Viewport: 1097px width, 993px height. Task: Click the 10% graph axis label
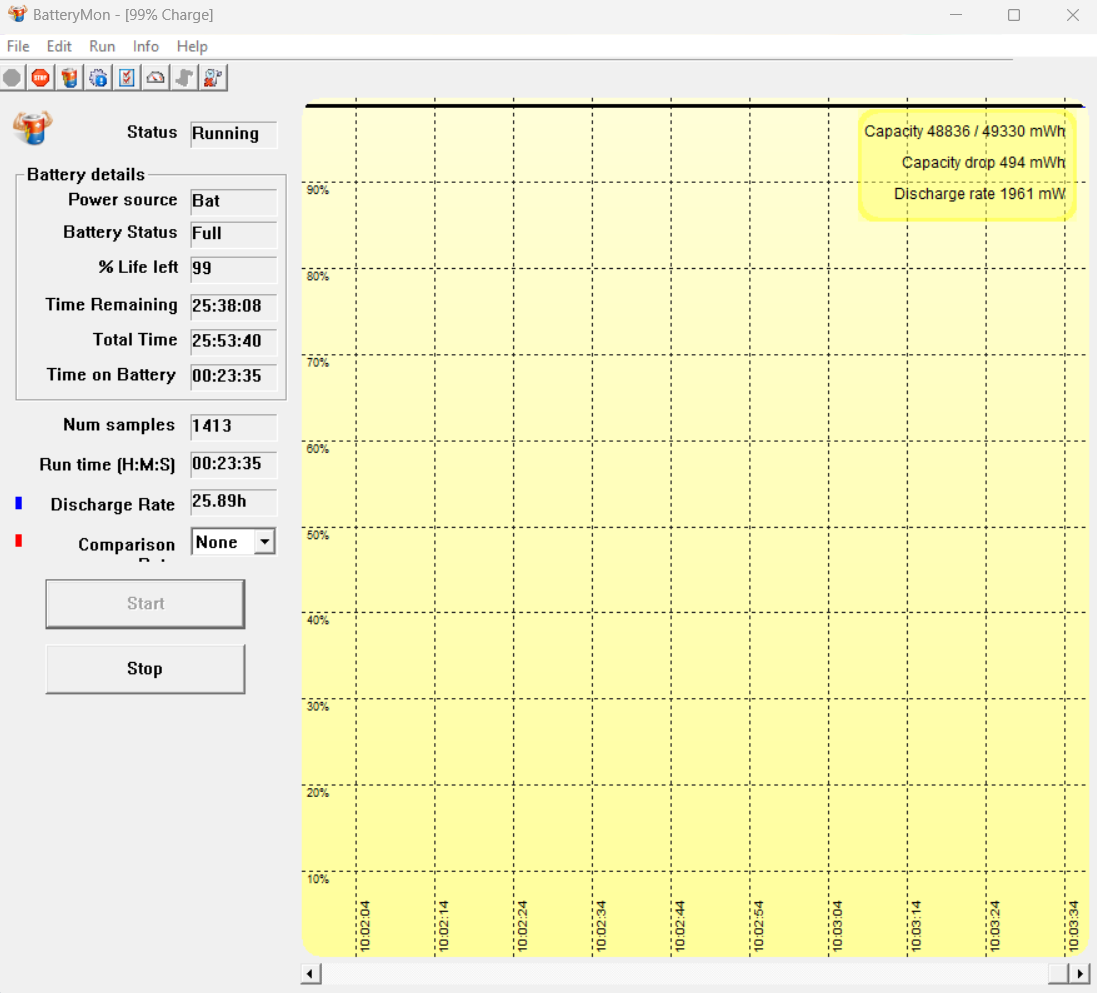coord(318,879)
